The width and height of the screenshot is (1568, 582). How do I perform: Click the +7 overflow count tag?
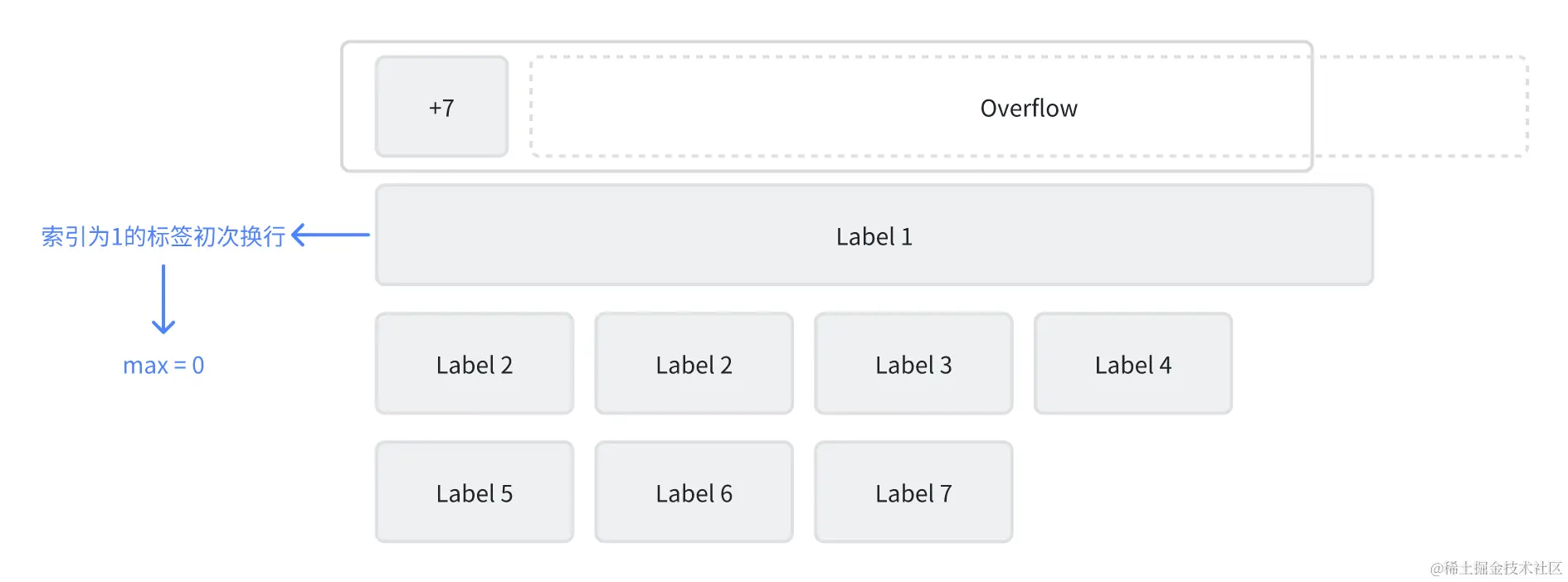(441, 107)
